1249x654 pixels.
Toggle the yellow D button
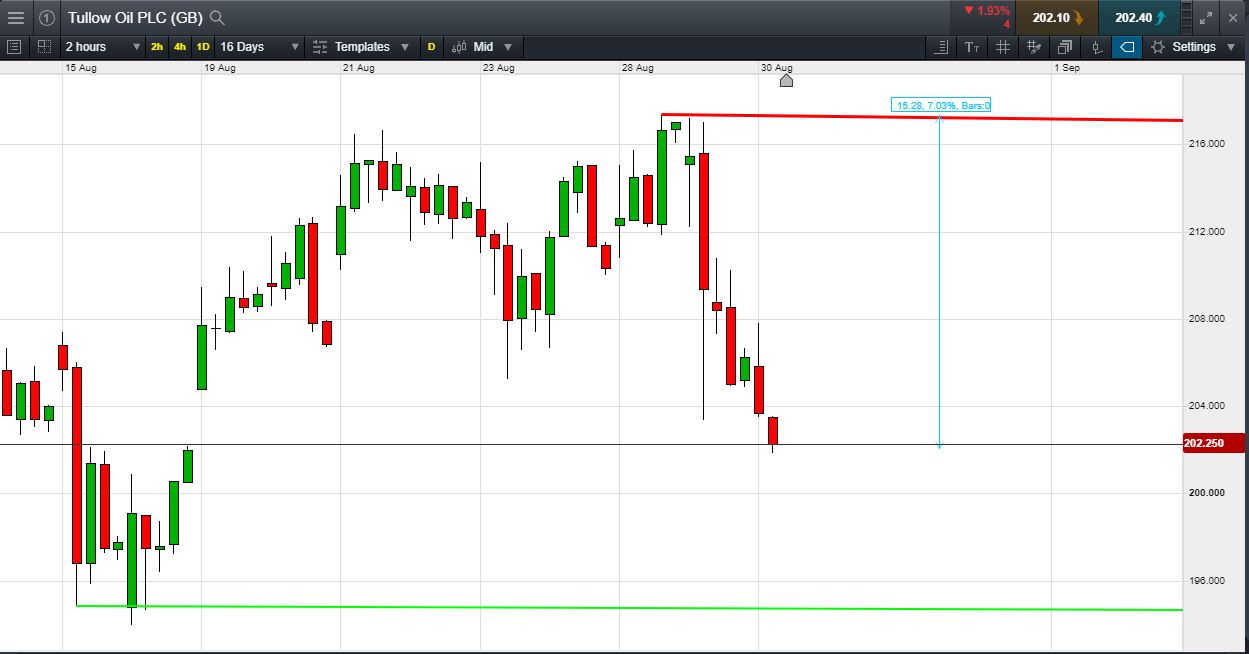pos(431,47)
